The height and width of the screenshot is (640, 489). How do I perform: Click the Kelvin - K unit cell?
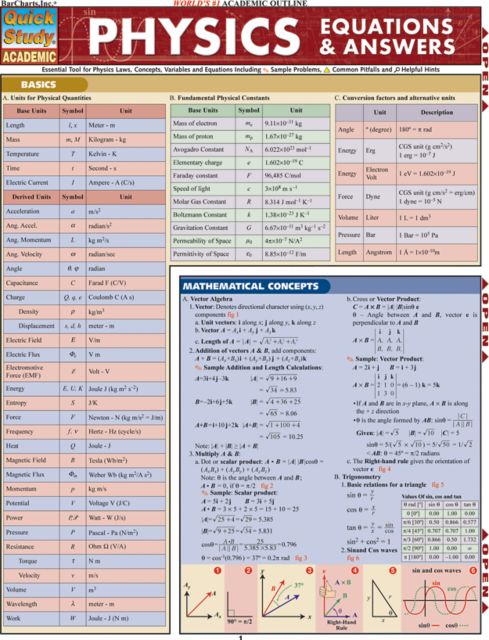[x=126, y=154]
